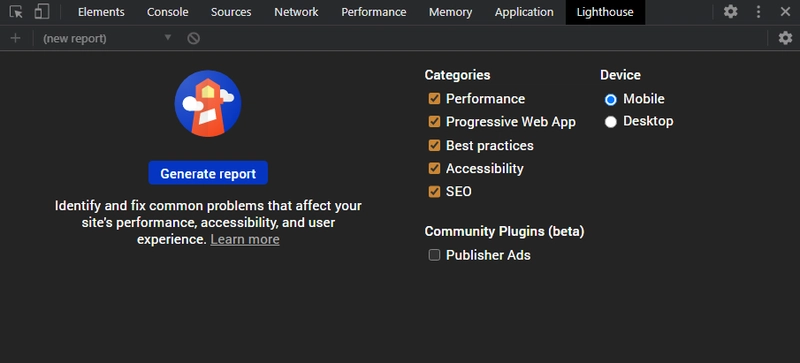Open Lighthouse settings gear icon
This screenshot has width=800, height=363.
click(x=785, y=38)
